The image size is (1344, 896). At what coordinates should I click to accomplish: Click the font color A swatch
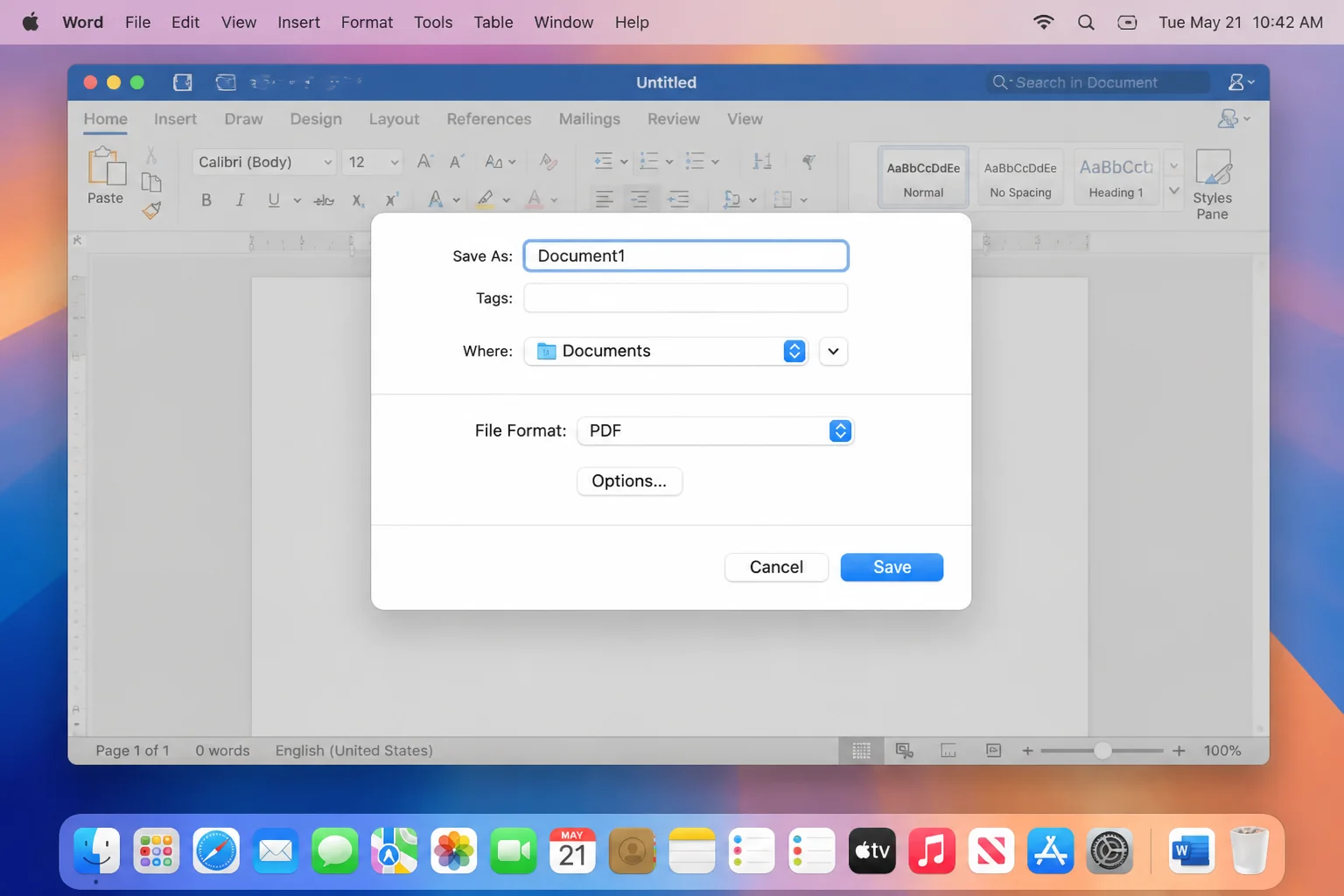pos(534,199)
